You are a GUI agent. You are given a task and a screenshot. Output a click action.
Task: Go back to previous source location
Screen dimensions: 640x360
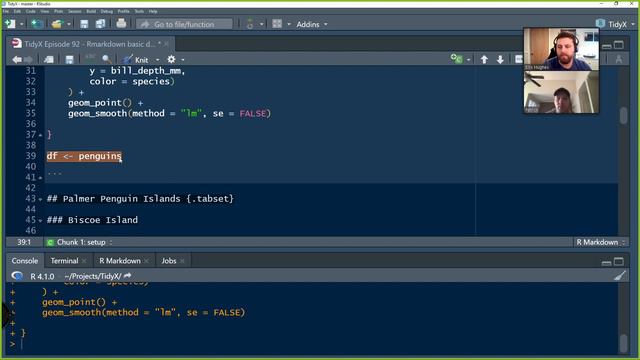click(x=17, y=60)
